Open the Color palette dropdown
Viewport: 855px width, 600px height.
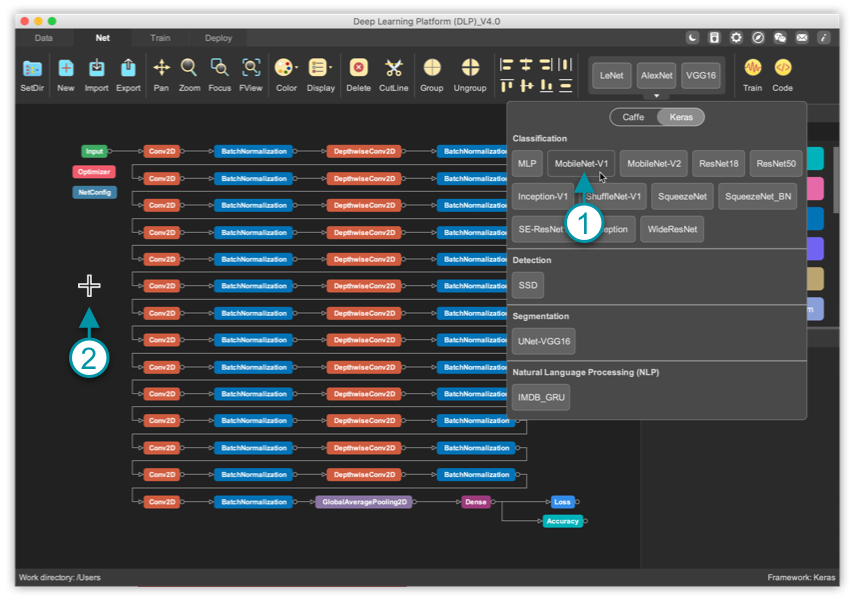coord(286,69)
